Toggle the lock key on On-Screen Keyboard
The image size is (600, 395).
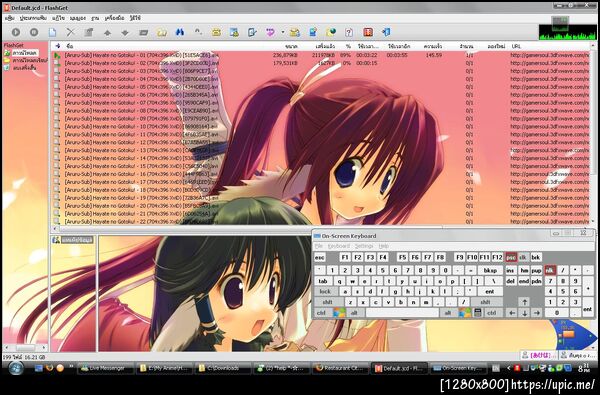pos(325,291)
